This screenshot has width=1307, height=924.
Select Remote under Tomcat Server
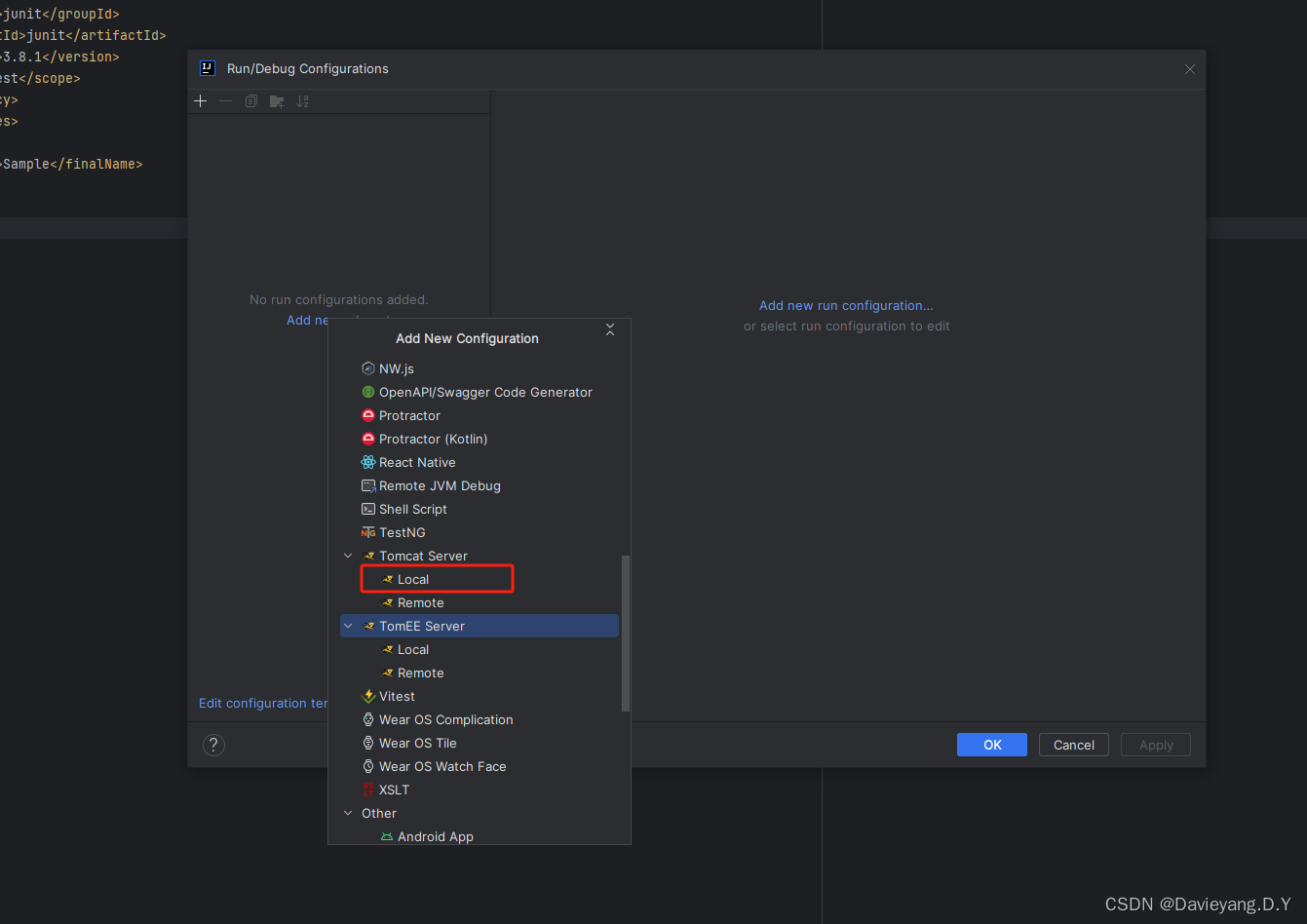pyautogui.click(x=420, y=602)
